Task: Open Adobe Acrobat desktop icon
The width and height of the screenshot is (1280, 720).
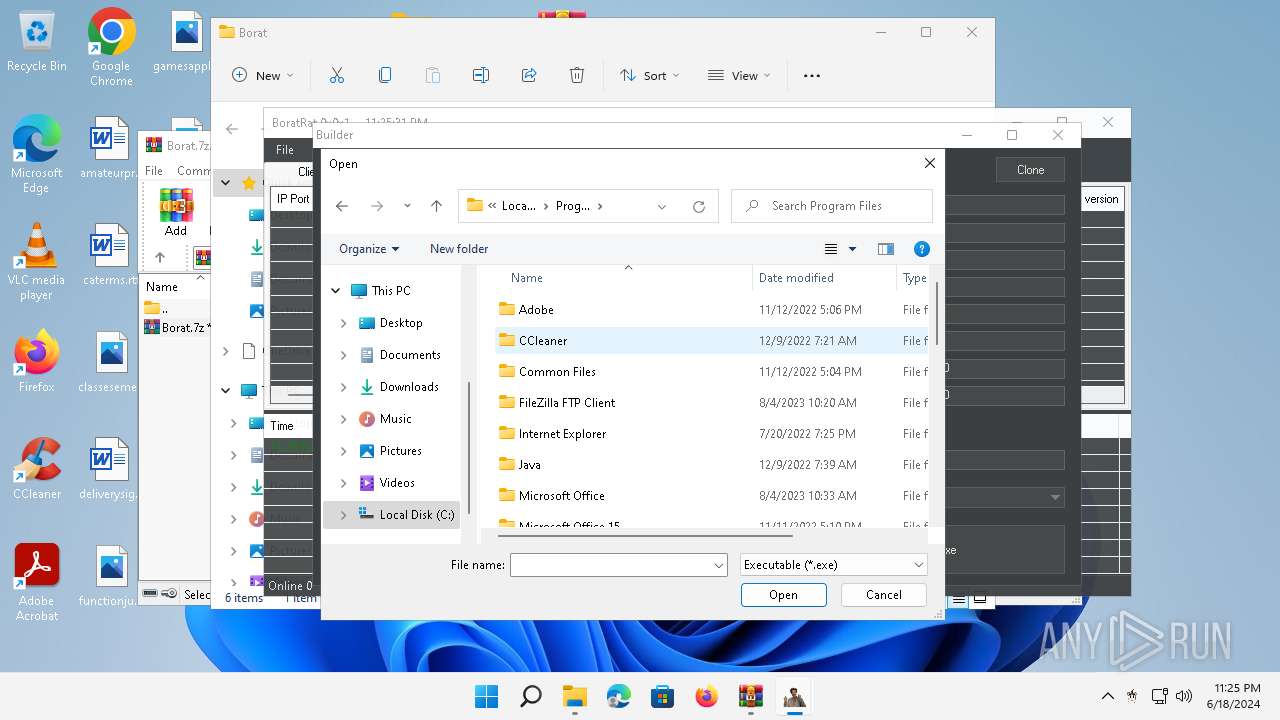Action: pos(36,583)
